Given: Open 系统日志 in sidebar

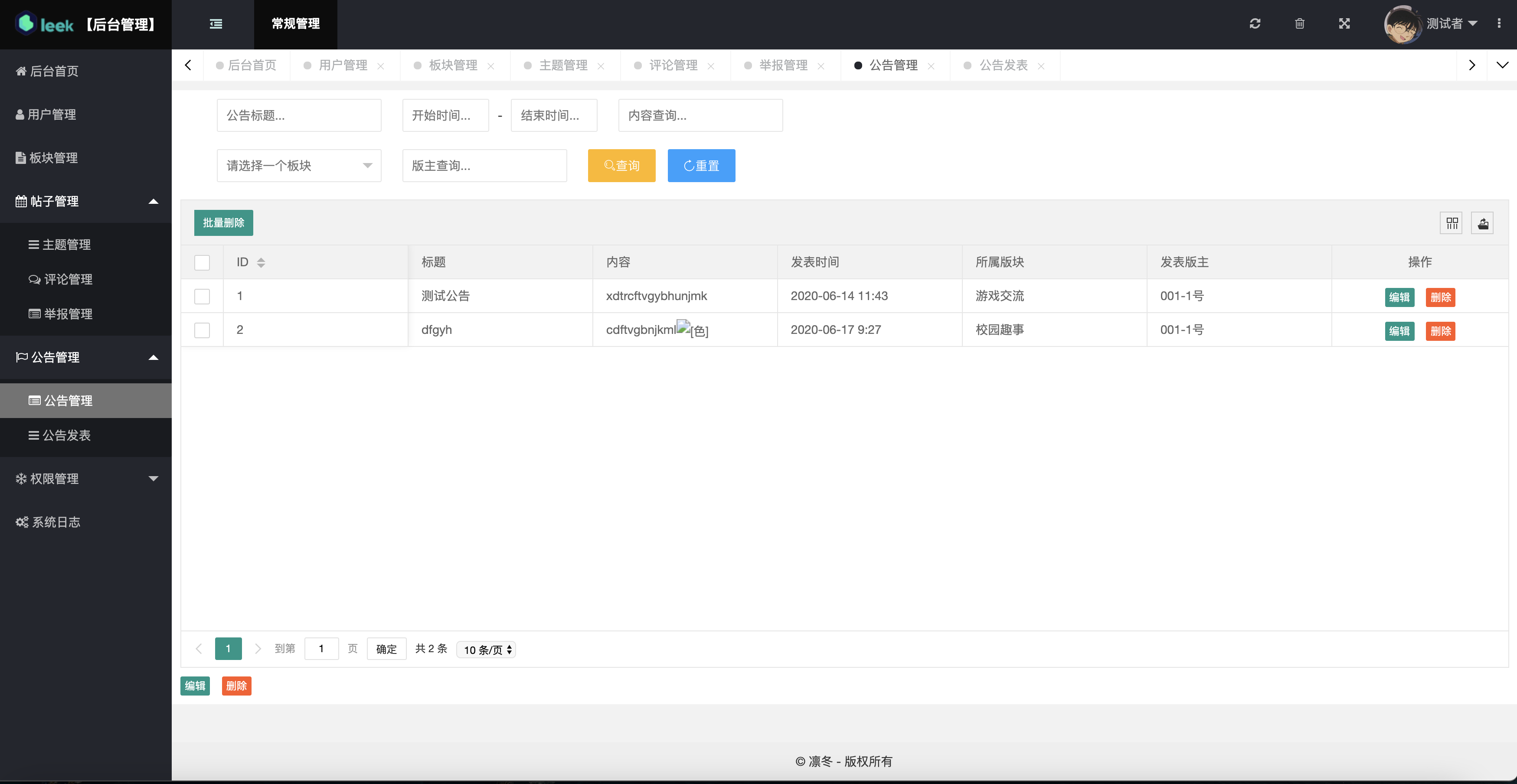Looking at the screenshot, I should tap(86, 522).
